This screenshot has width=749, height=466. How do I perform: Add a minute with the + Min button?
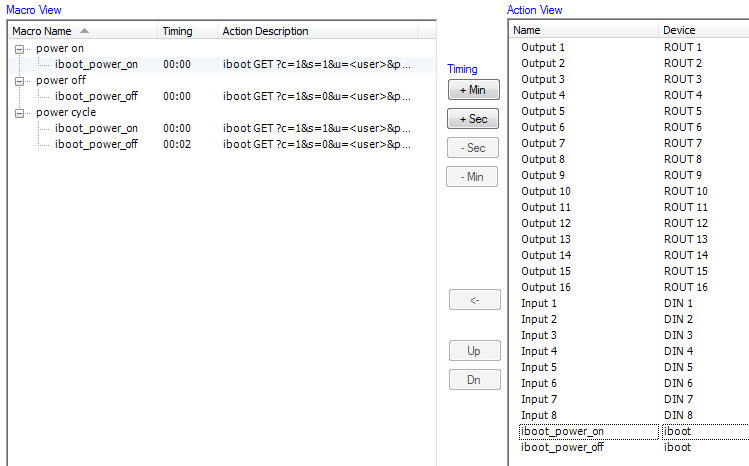click(x=473, y=90)
